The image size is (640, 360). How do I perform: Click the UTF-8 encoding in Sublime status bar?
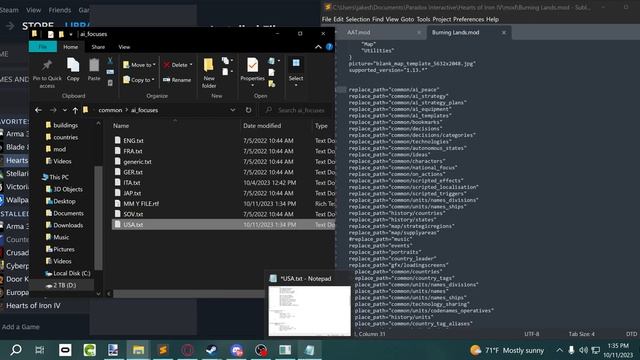(x=531, y=334)
